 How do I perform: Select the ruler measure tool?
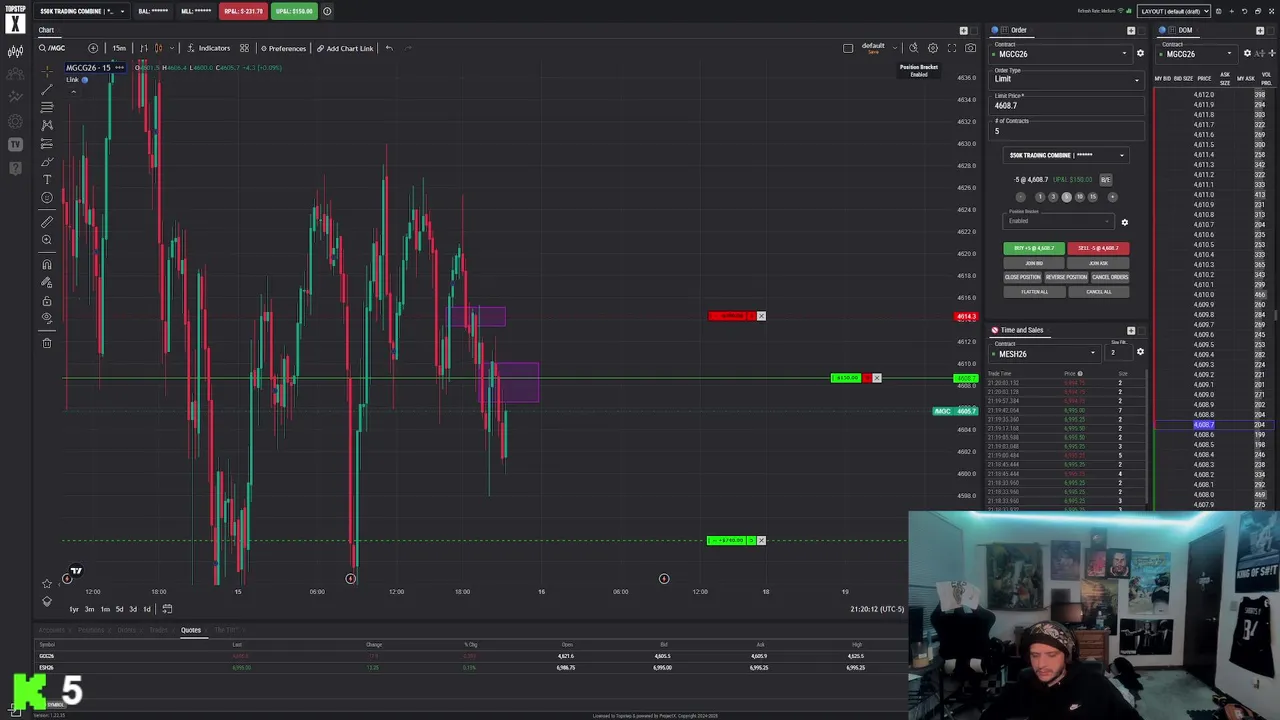tap(46, 221)
